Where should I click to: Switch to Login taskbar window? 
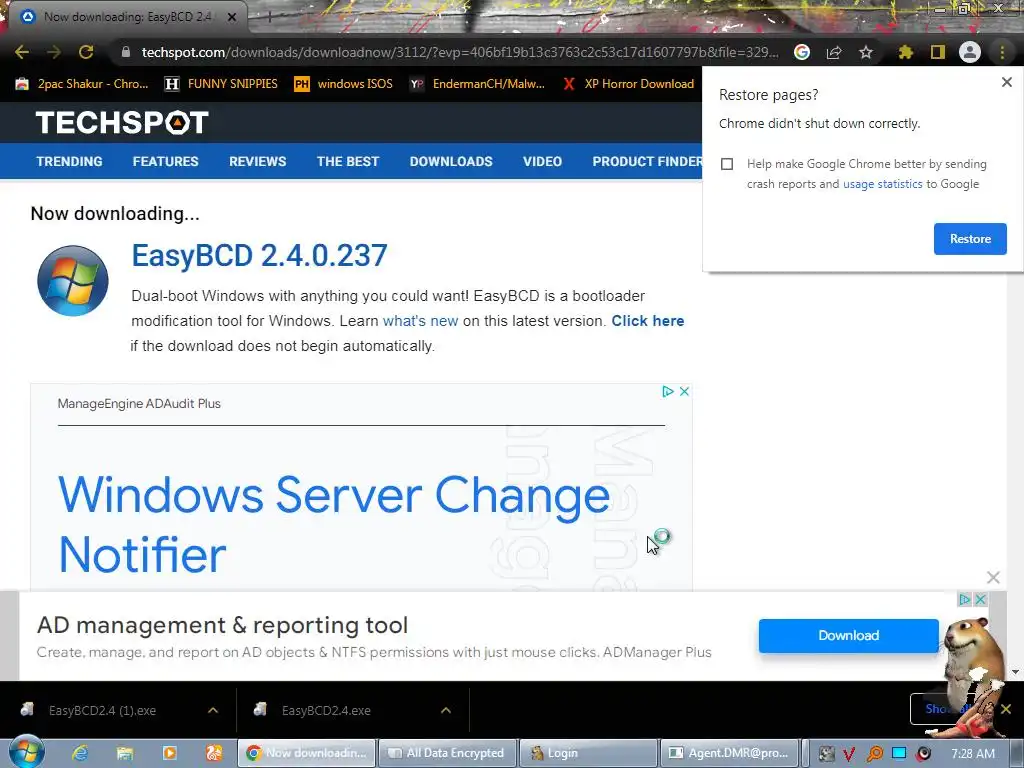pos(588,753)
